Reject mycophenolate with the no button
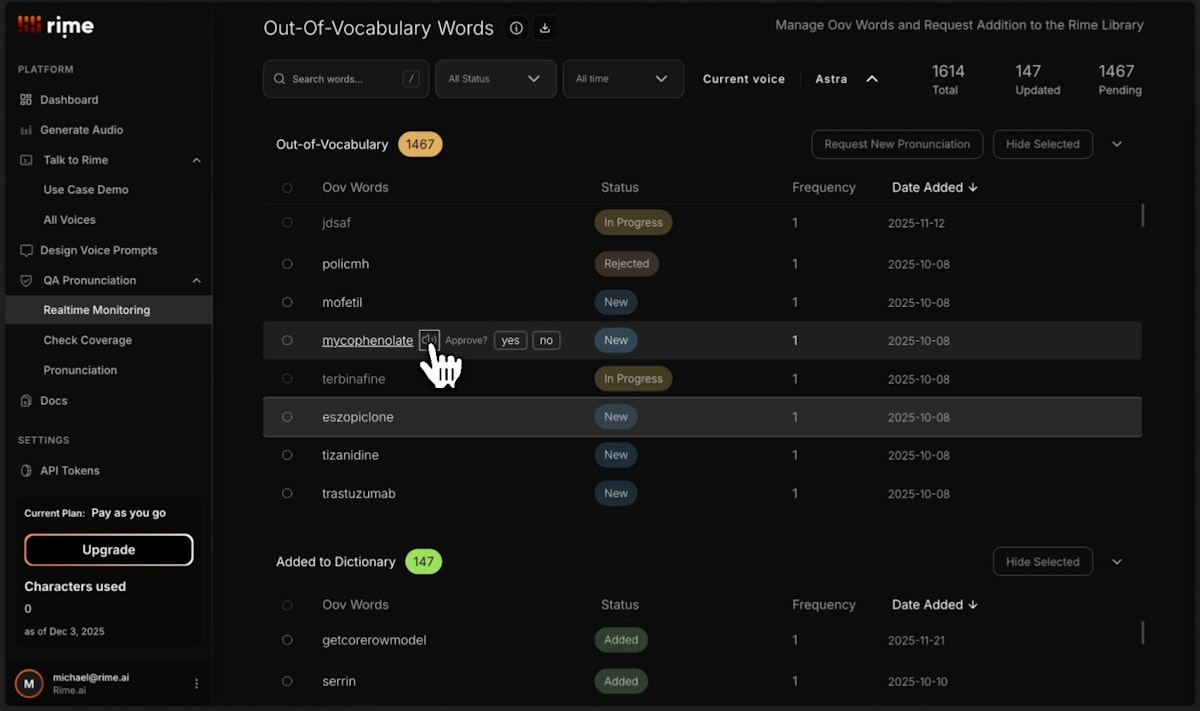Screen dimensions: 1200x711 (546, 340)
